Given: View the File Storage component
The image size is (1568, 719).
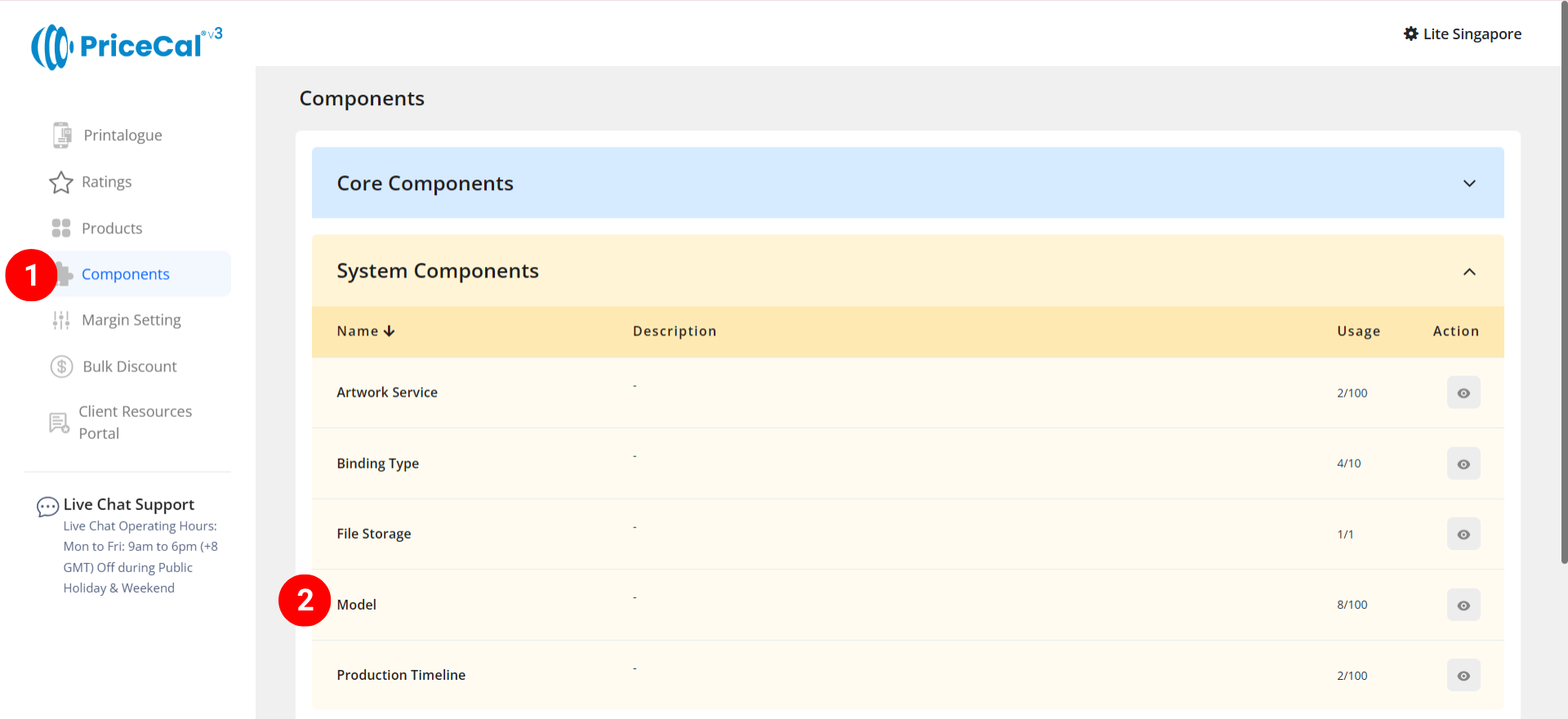Looking at the screenshot, I should [1463, 535].
